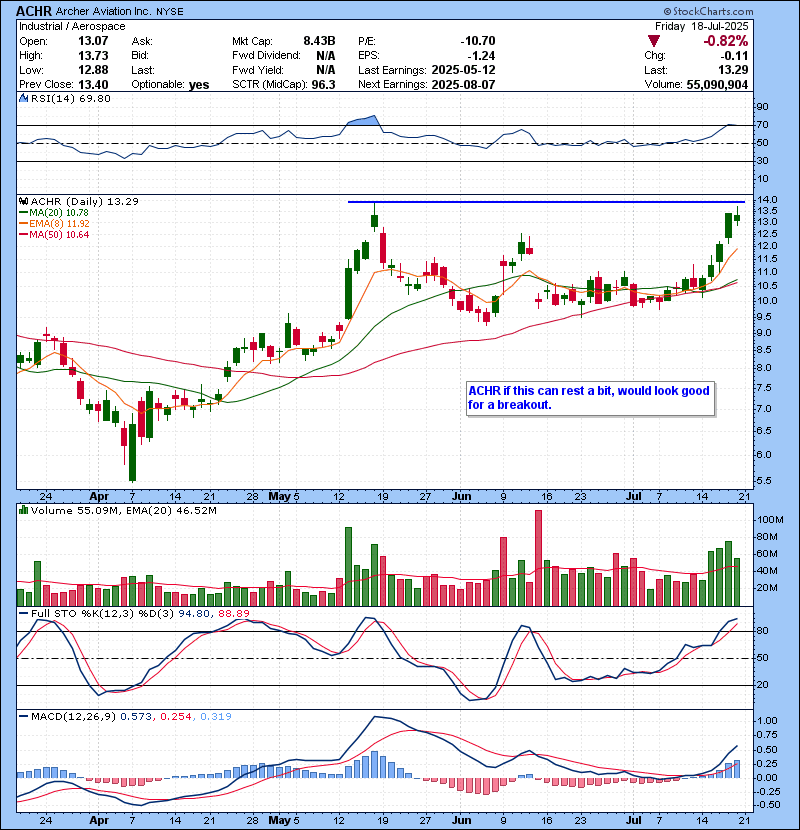Click the EPS value -1.24
Viewport: 800px width, 830px height.
pyautogui.click(x=481, y=56)
